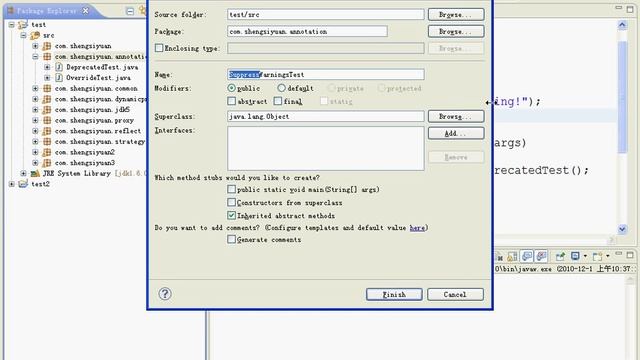Screen dimensions: 640x360
Task: Check the abstract modifier checkbox
Action: [x=231, y=101]
